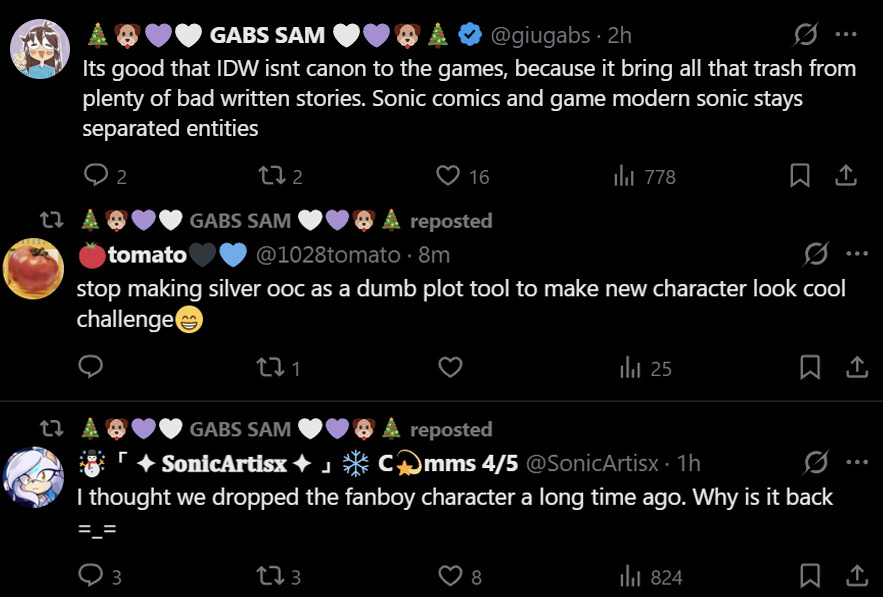
Task: Like tomato's tweet about silver
Action: point(450,367)
